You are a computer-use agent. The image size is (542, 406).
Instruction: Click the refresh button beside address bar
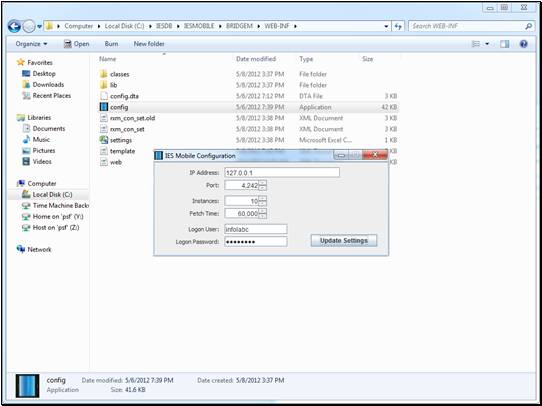[398, 26]
